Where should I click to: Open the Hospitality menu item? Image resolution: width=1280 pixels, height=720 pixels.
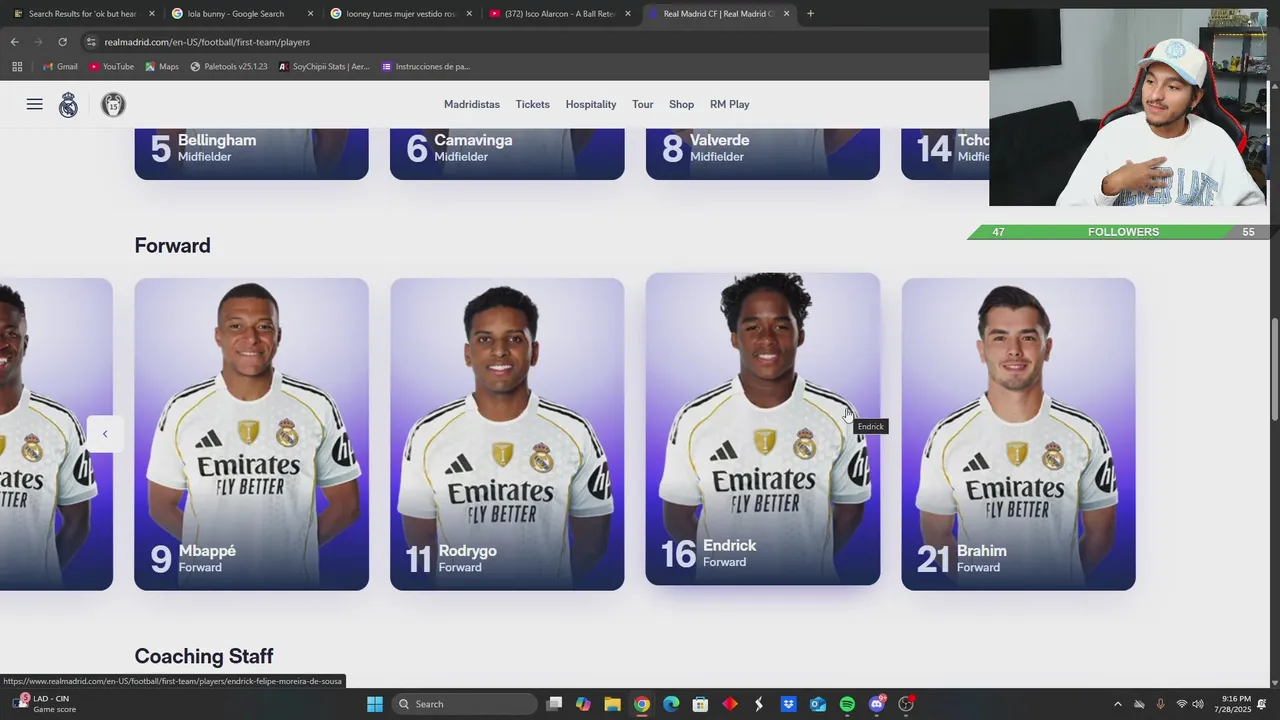pyautogui.click(x=591, y=104)
